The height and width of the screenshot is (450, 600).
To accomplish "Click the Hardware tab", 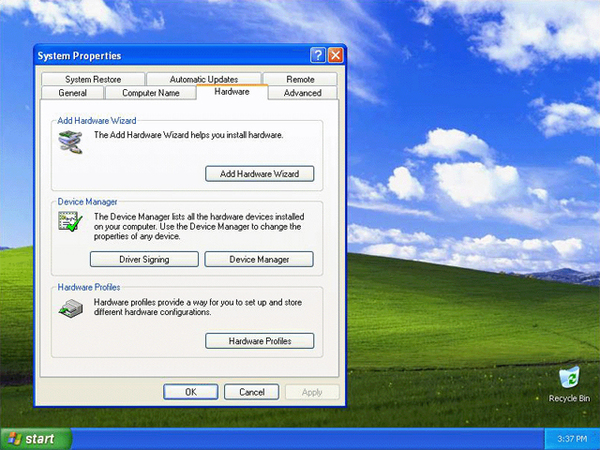I will tap(231, 92).
